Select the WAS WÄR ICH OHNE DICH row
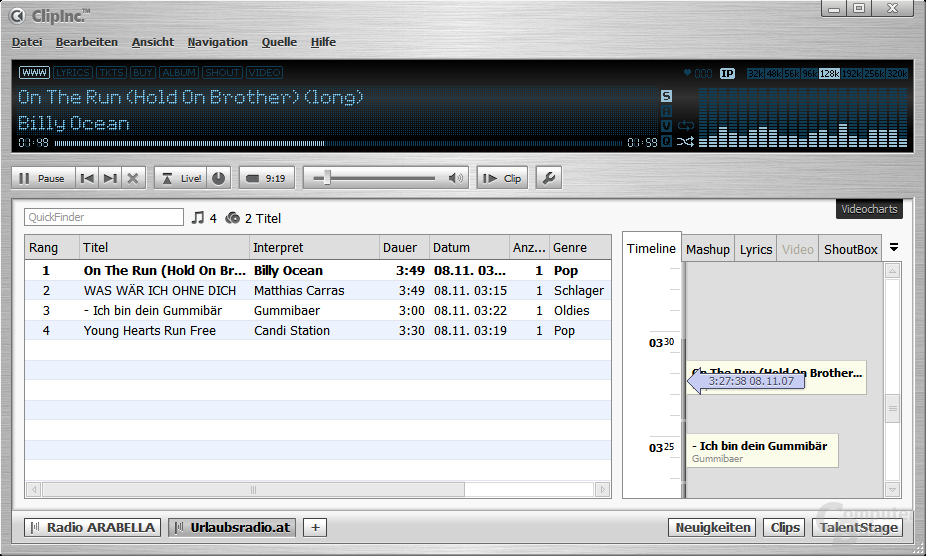The height and width of the screenshot is (556, 926). coord(318,291)
